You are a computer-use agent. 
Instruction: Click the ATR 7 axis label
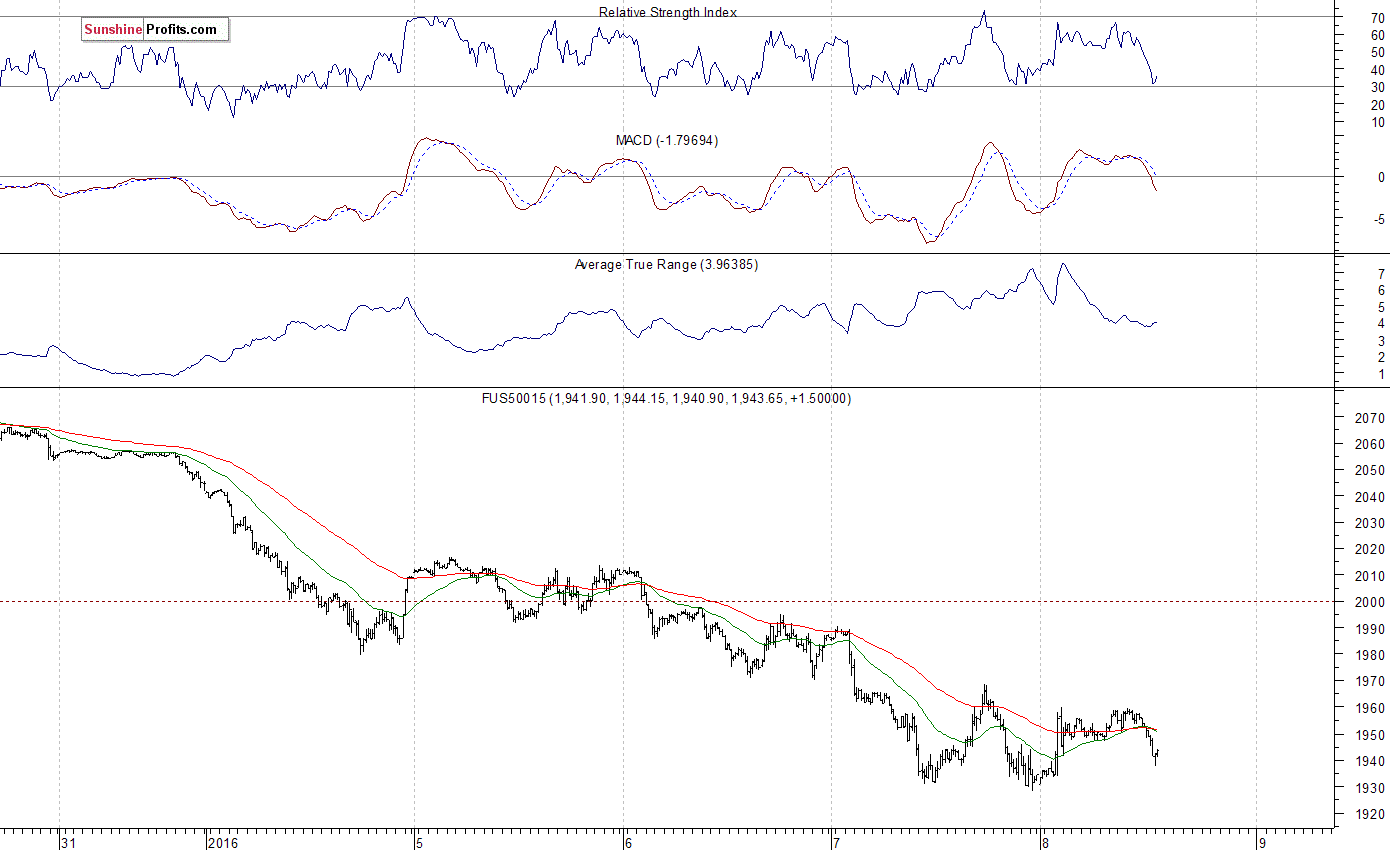(1381, 273)
